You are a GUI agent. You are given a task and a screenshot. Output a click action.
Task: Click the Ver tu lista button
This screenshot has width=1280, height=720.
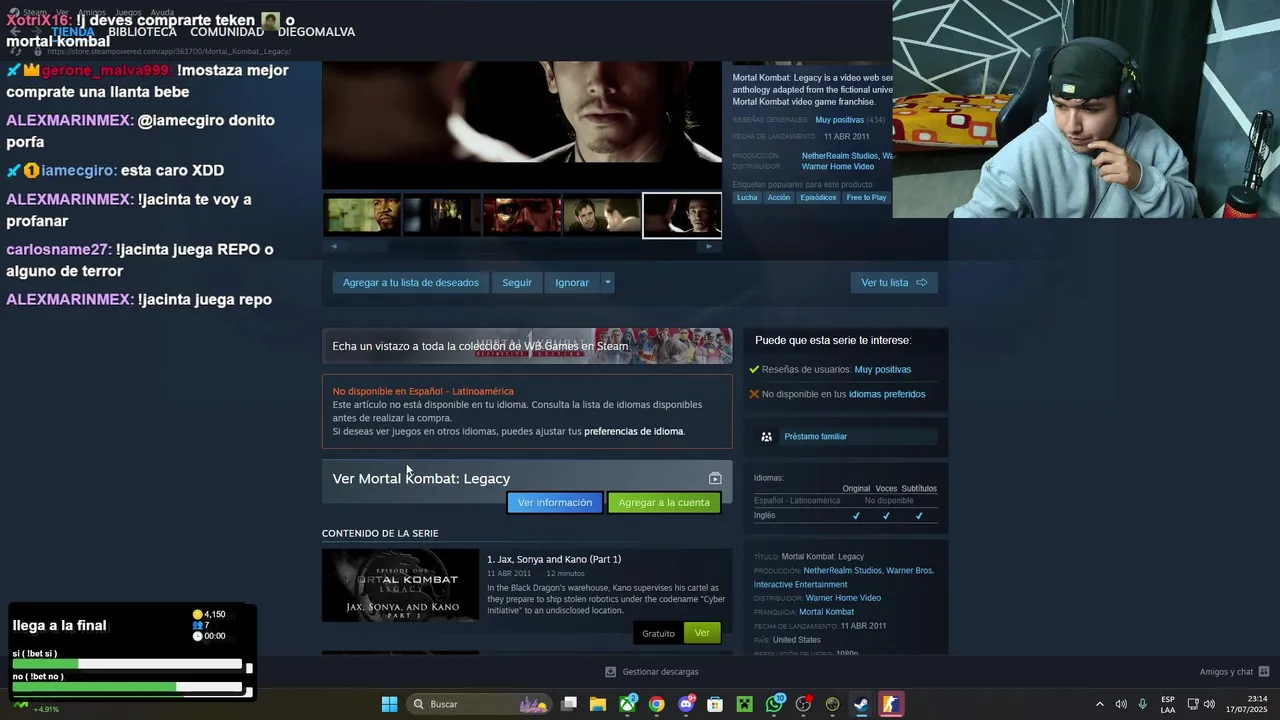click(894, 283)
